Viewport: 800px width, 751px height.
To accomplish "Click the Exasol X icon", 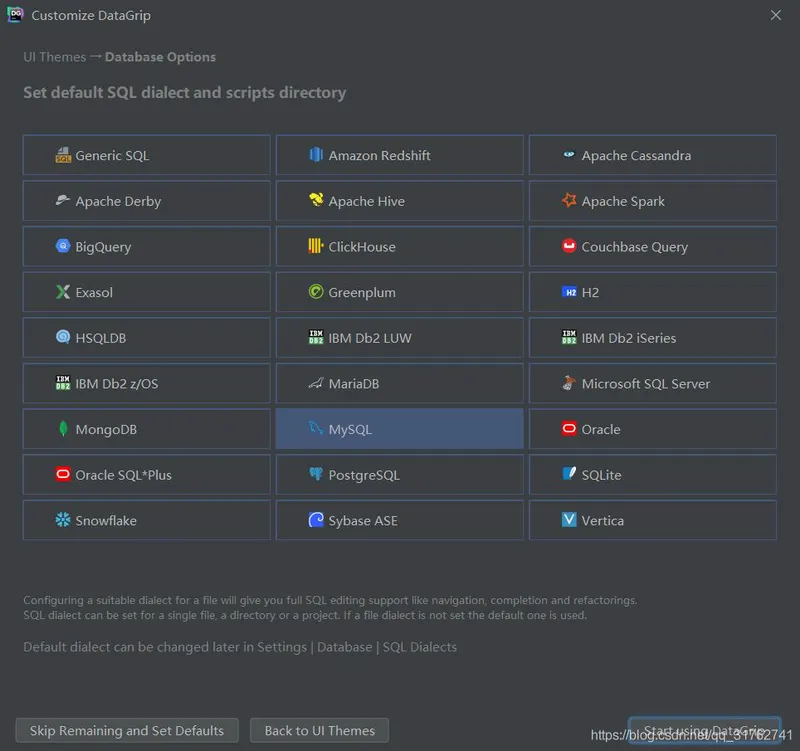I will click(63, 292).
